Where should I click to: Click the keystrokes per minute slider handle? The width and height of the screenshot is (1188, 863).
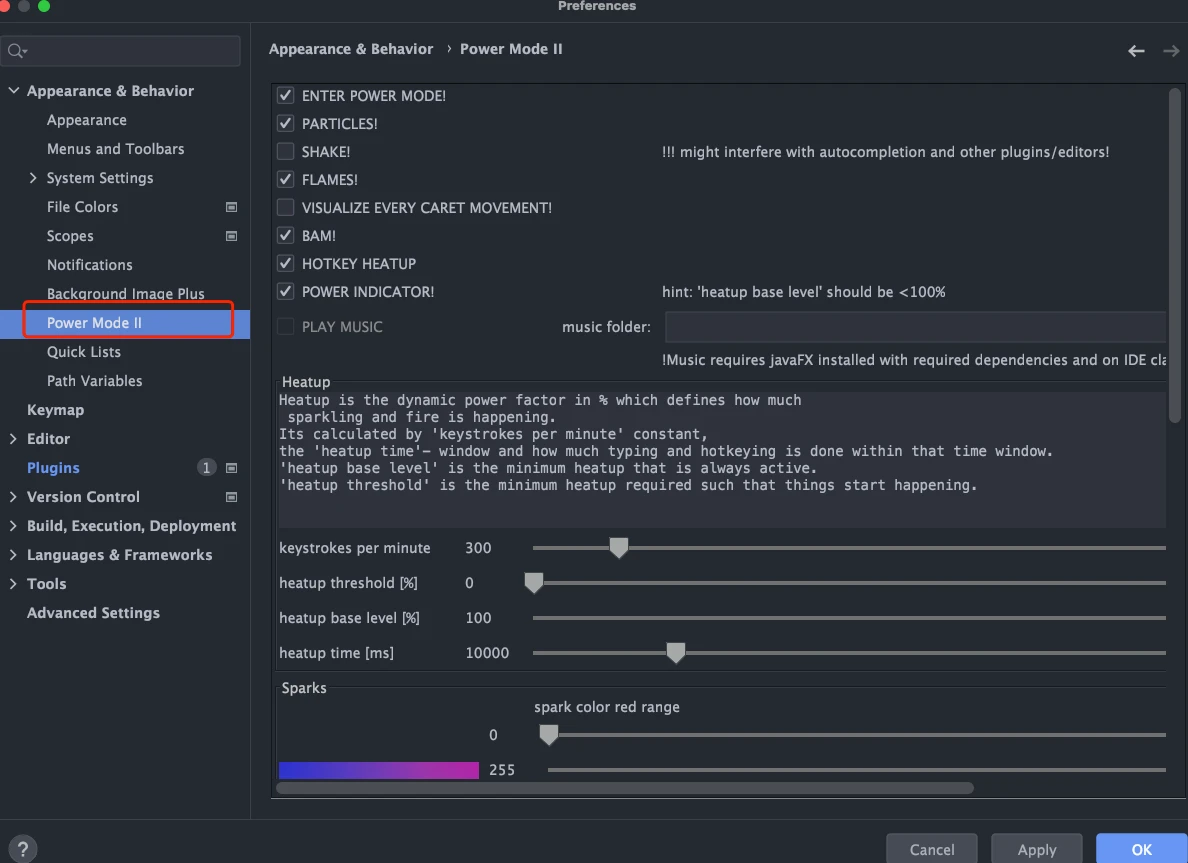pos(619,547)
